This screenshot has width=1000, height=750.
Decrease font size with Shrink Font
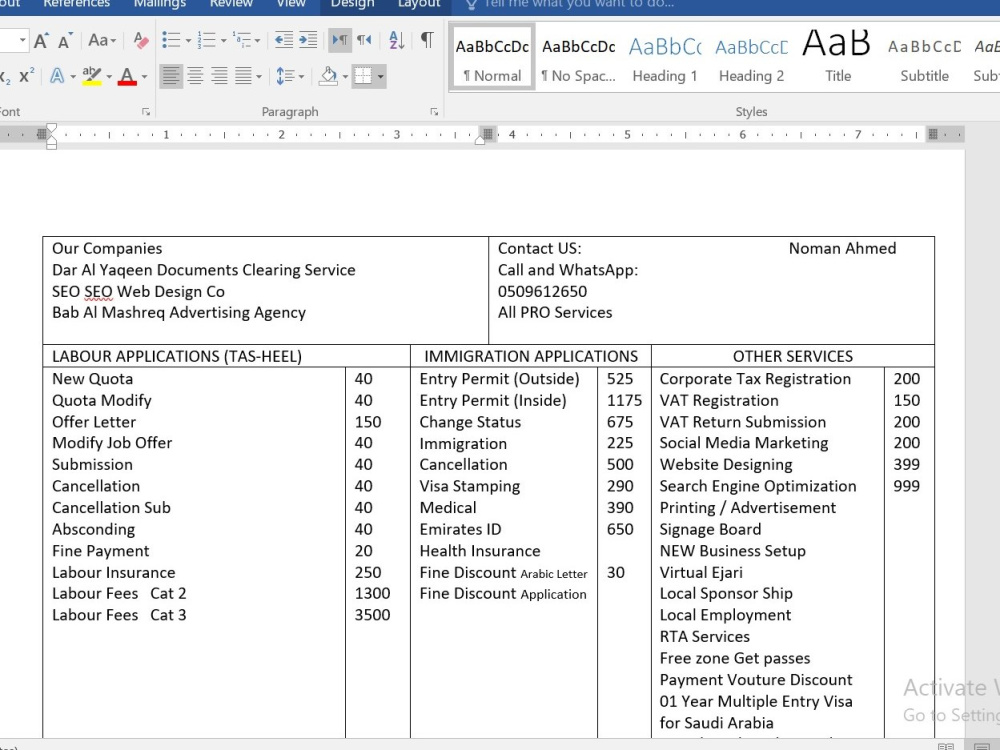[64, 41]
